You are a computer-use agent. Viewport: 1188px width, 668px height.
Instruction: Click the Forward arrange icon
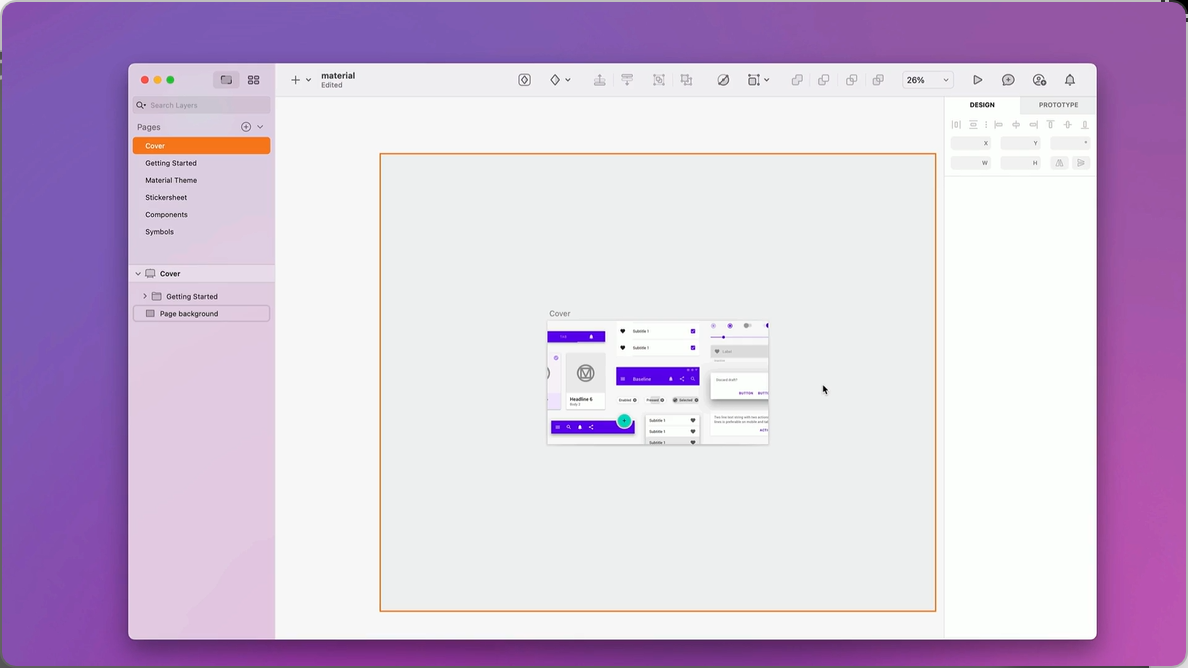[x=599, y=80]
